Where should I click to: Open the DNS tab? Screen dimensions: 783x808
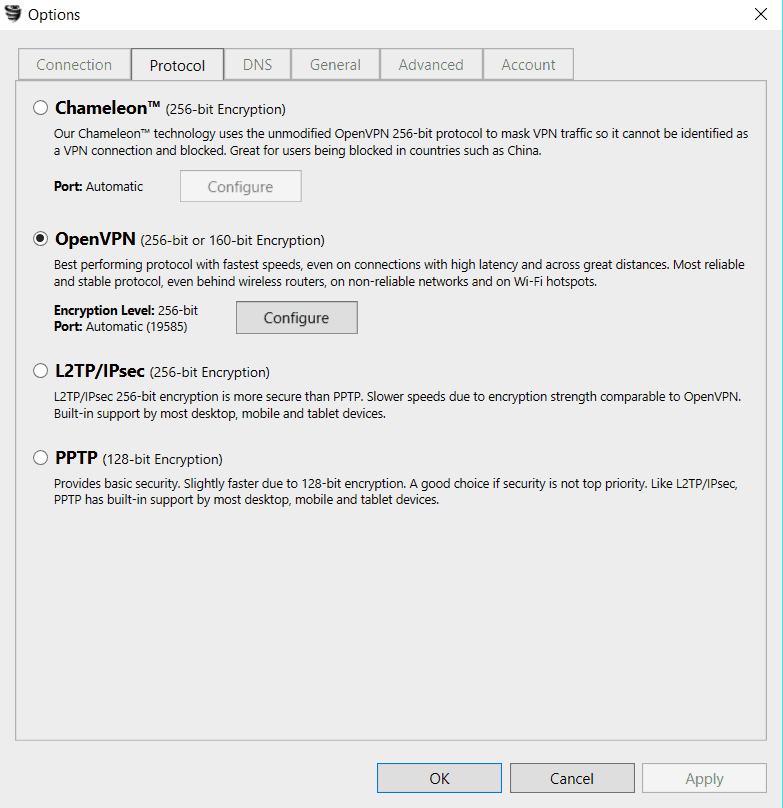coord(257,64)
